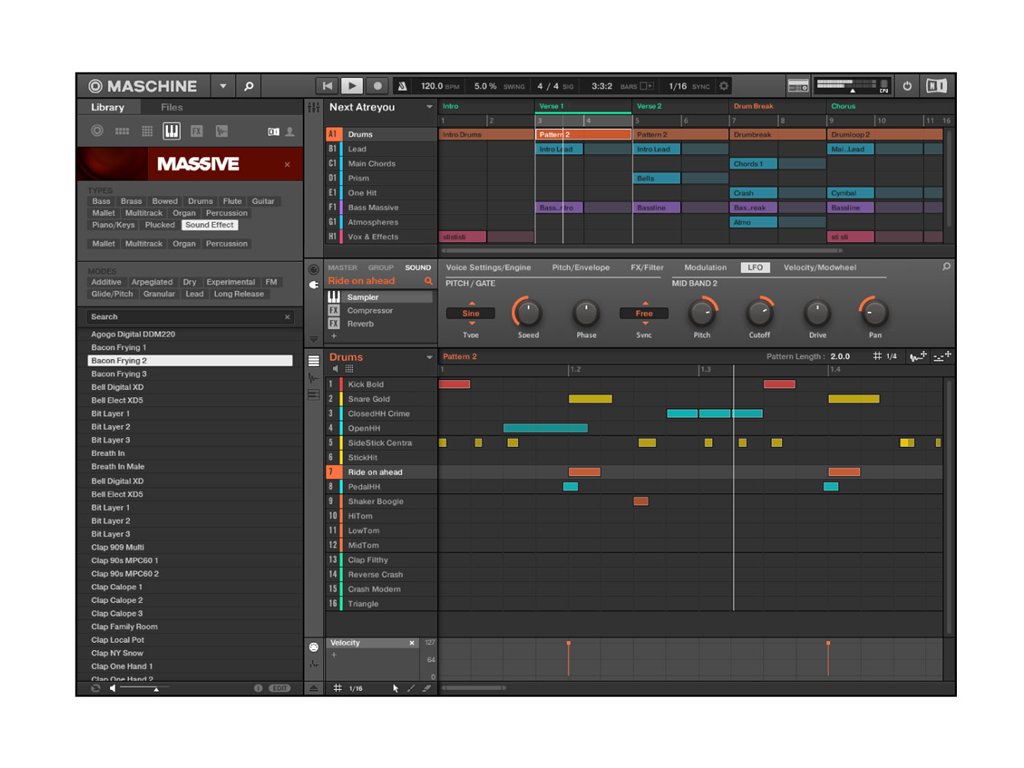
Task: Select the Sound Effect type tag
Action: point(210,225)
